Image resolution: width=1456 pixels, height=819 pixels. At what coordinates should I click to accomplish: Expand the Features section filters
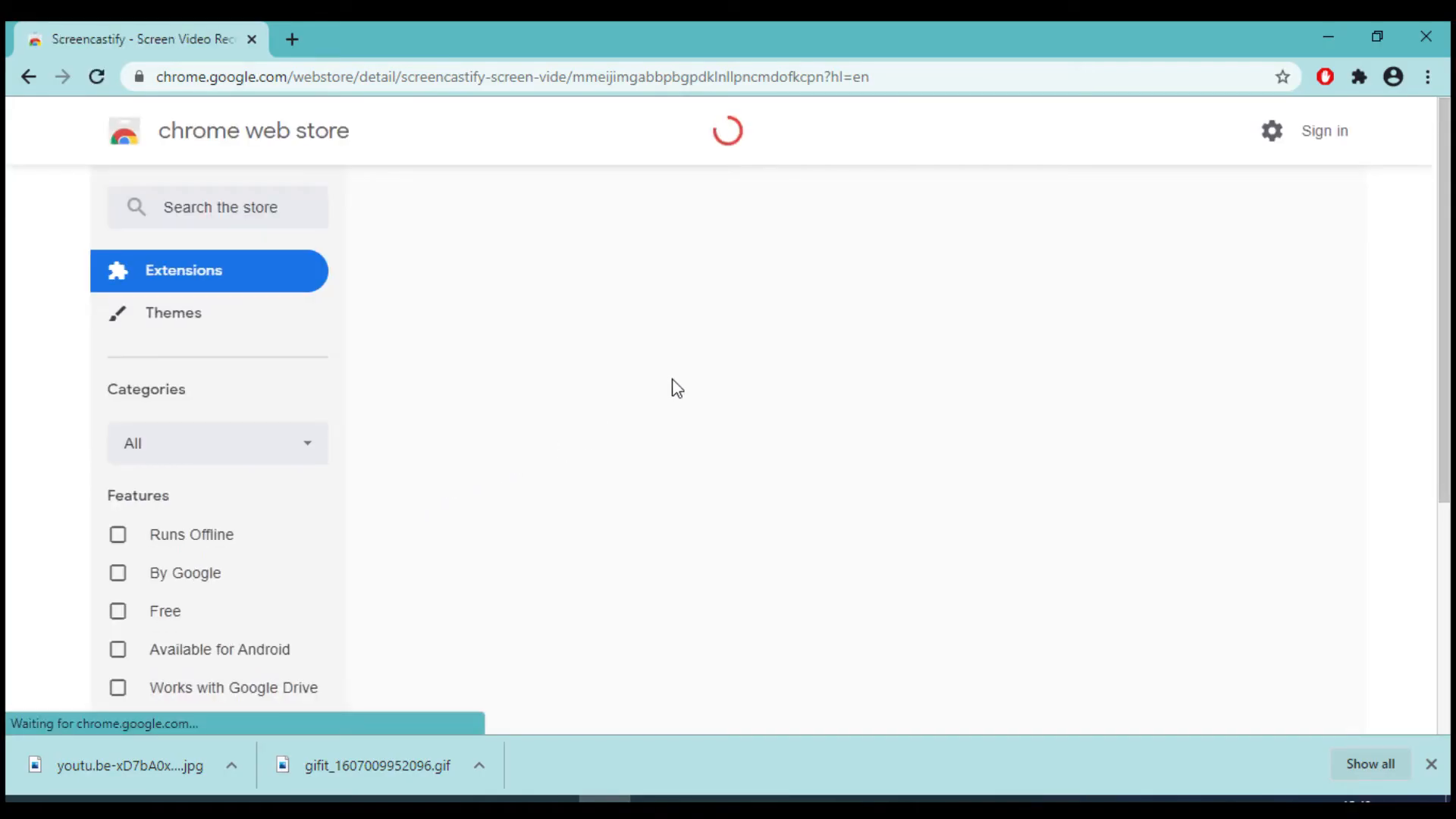pos(139,495)
